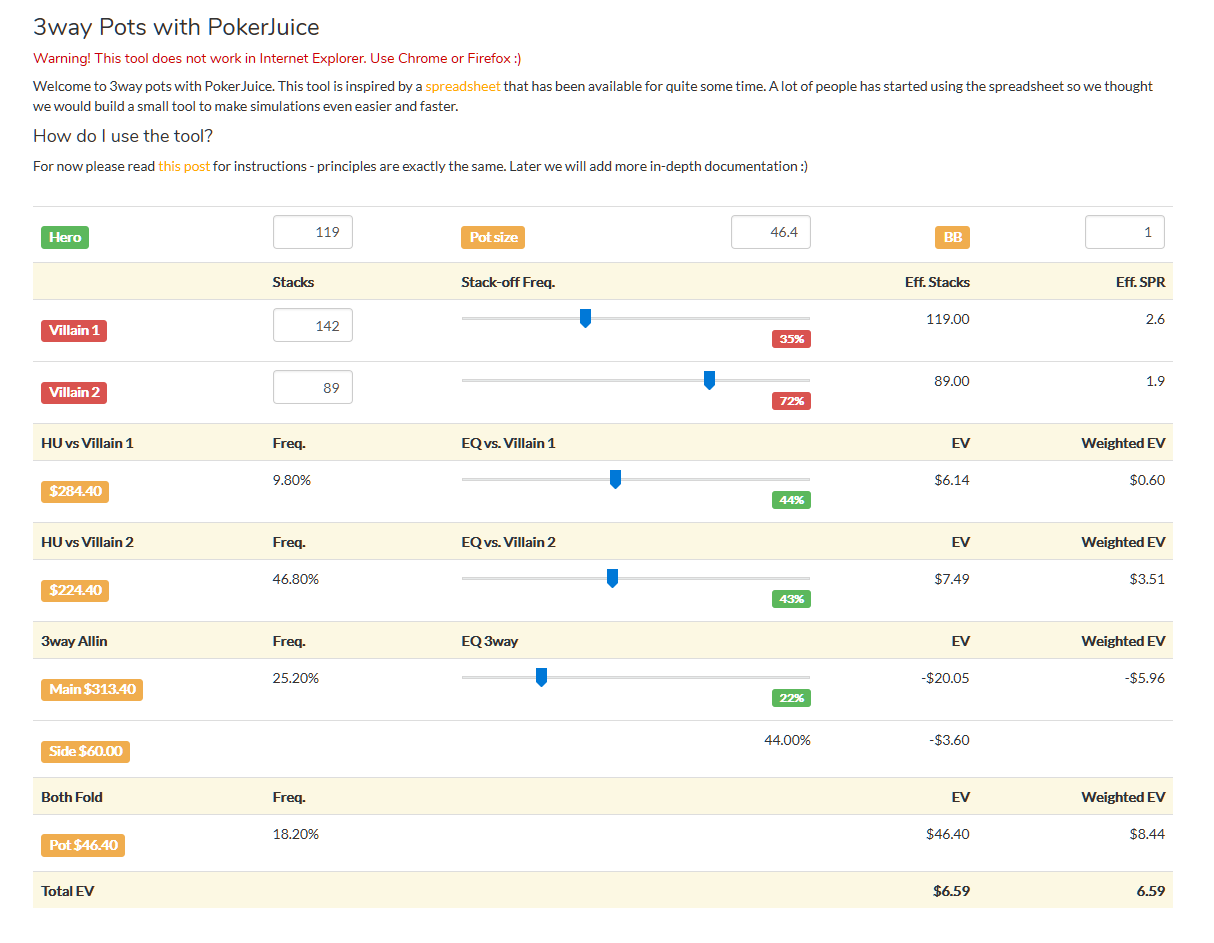Image resolution: width=1214 pixels, height=943 pixels.
Task: Click the green 43% equity label
Action: click(x=791, y=599)
